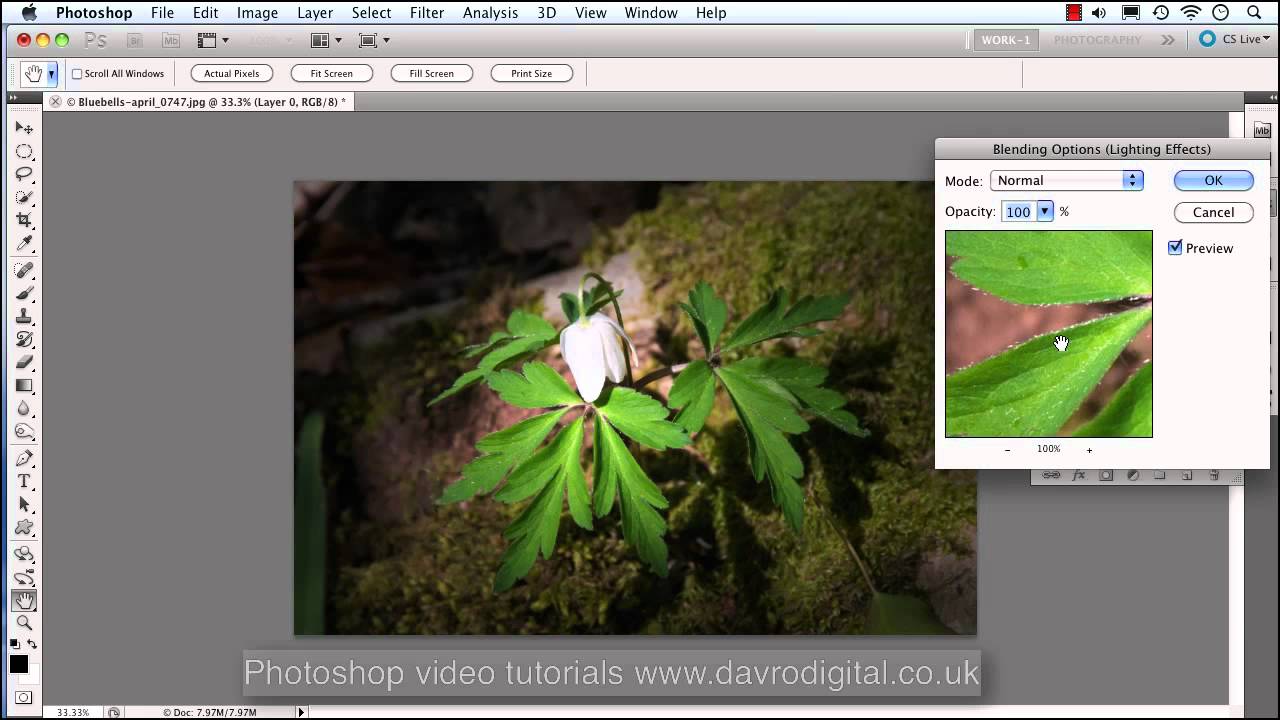Select the Move tool
This screenshot has width=1280, height=720.
click(24, 128)
